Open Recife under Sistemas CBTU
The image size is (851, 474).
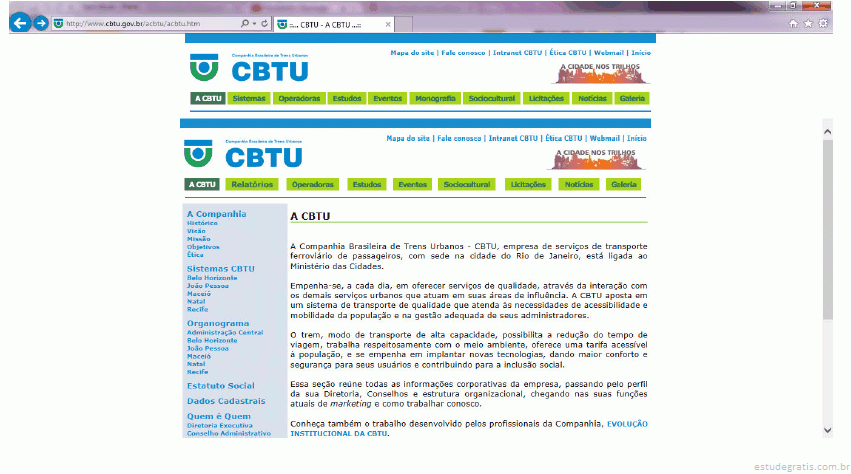click(197, 309)
